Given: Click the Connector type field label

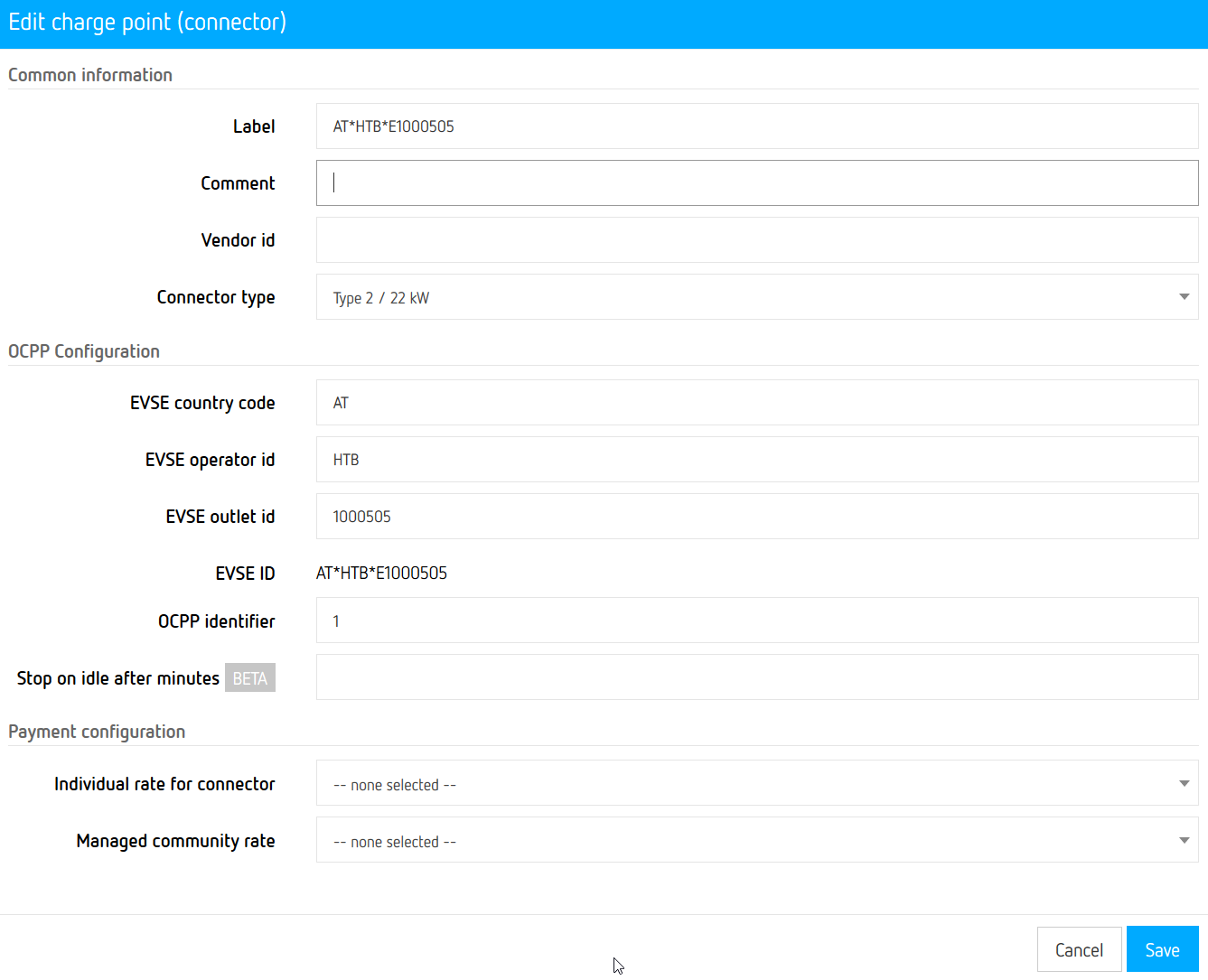Looking at the screenshot, I should pos(216,297).
